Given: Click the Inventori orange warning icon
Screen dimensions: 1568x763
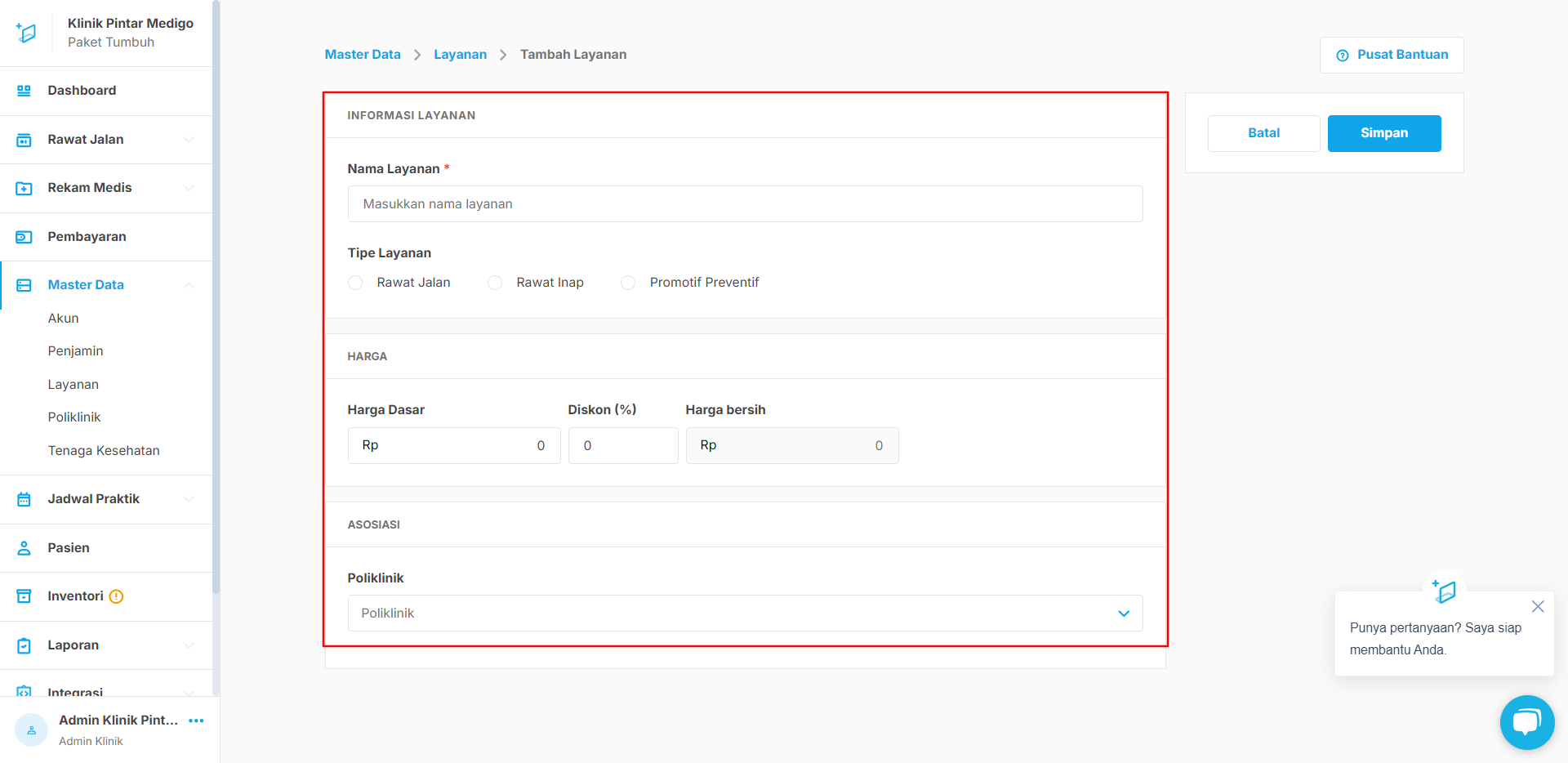Looking at the screenshot, I should pyautogui.click(x=116, y=596).
